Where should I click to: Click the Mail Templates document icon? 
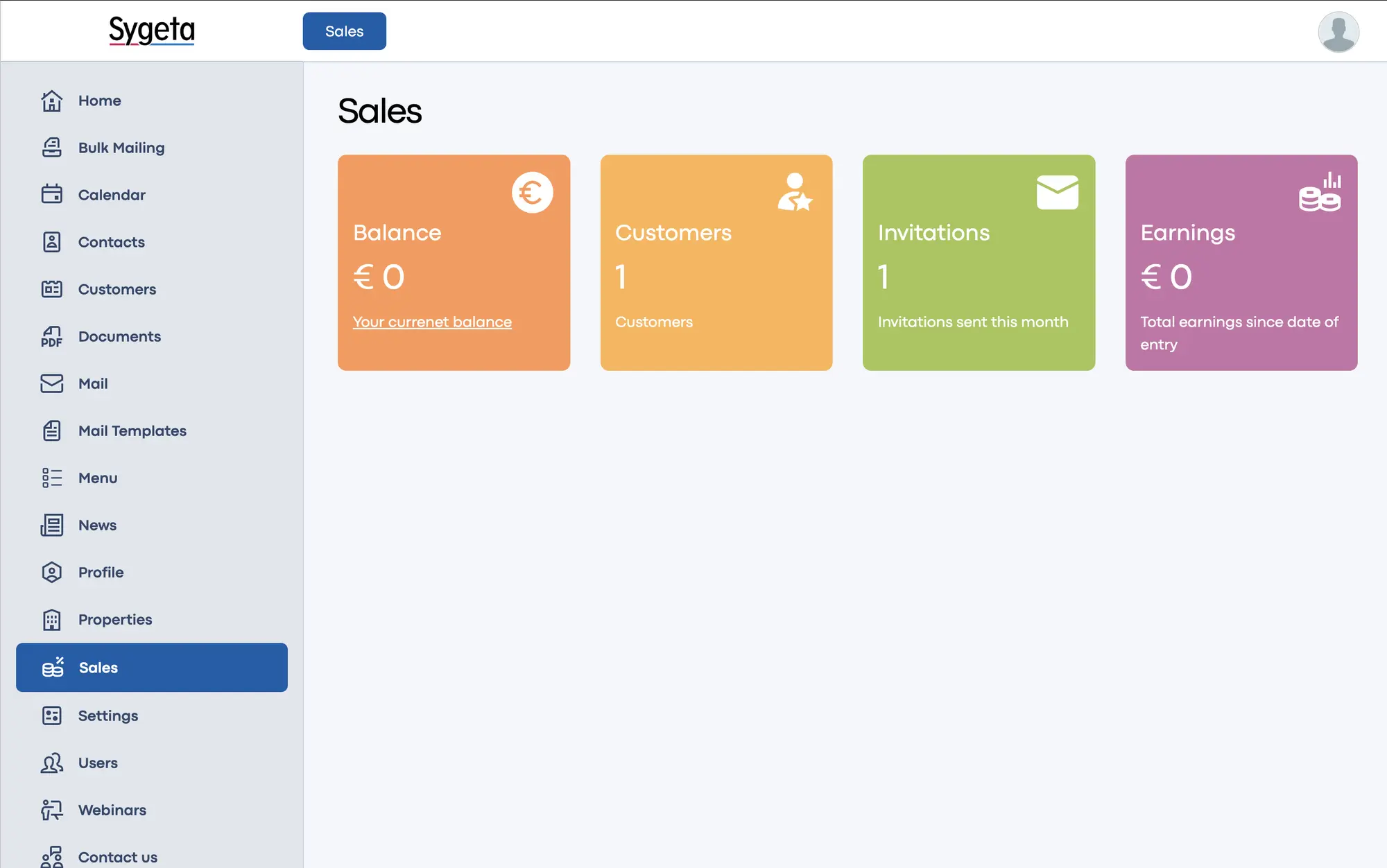tap(52, 431)
